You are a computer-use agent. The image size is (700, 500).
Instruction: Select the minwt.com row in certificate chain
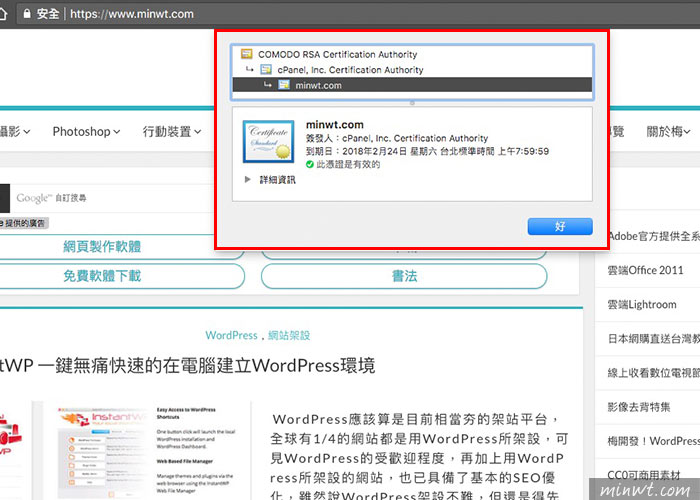[412, 85]
